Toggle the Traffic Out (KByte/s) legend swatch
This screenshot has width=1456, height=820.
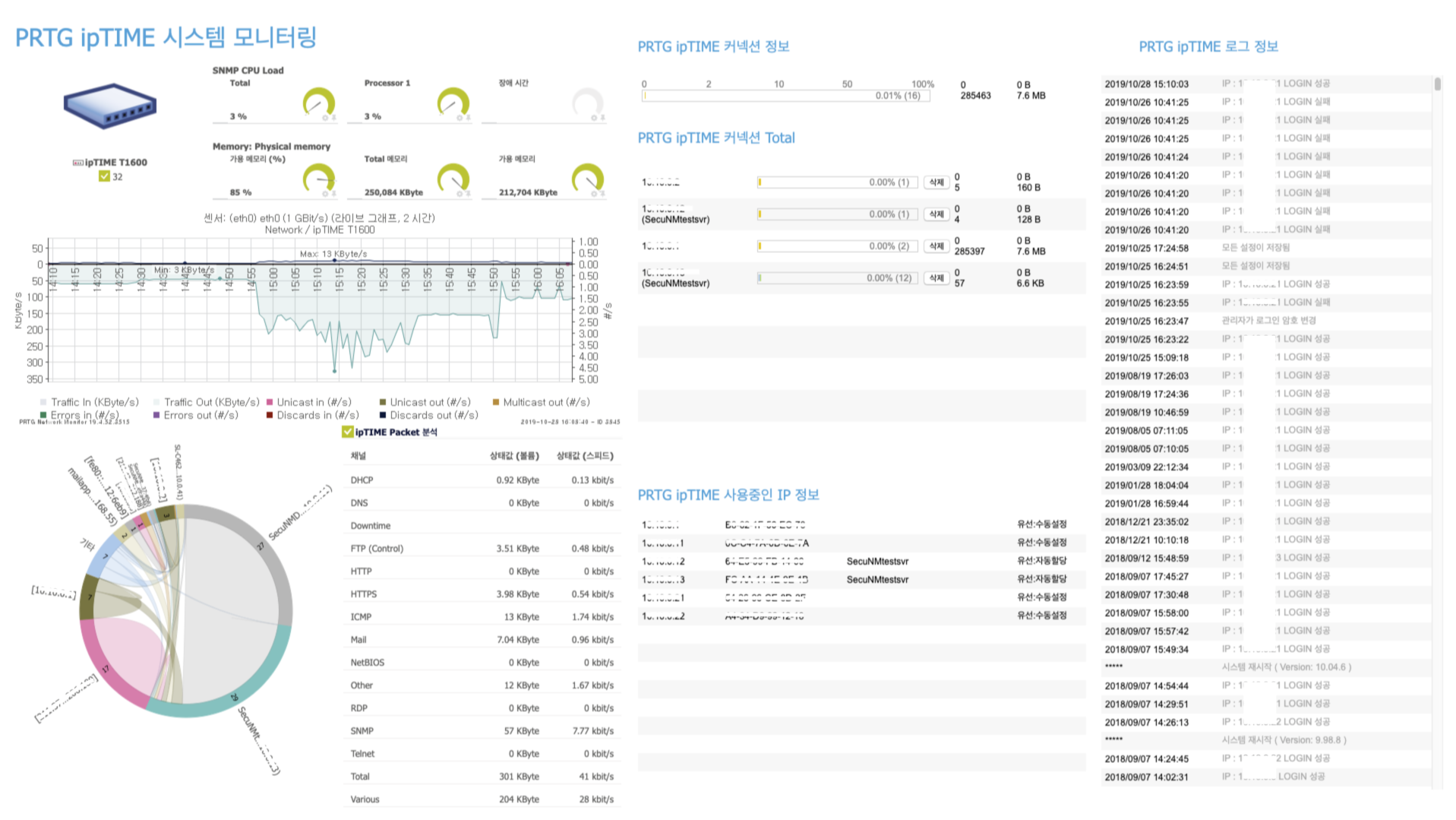(156, 402)
